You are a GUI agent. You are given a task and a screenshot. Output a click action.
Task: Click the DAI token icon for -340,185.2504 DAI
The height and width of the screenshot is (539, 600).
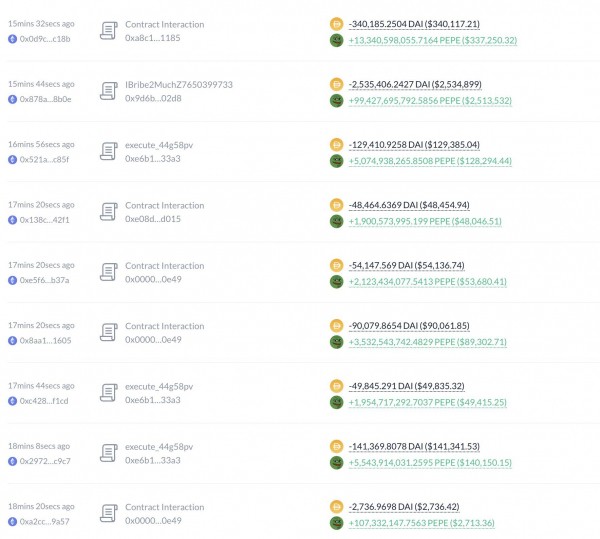[337, 22]
